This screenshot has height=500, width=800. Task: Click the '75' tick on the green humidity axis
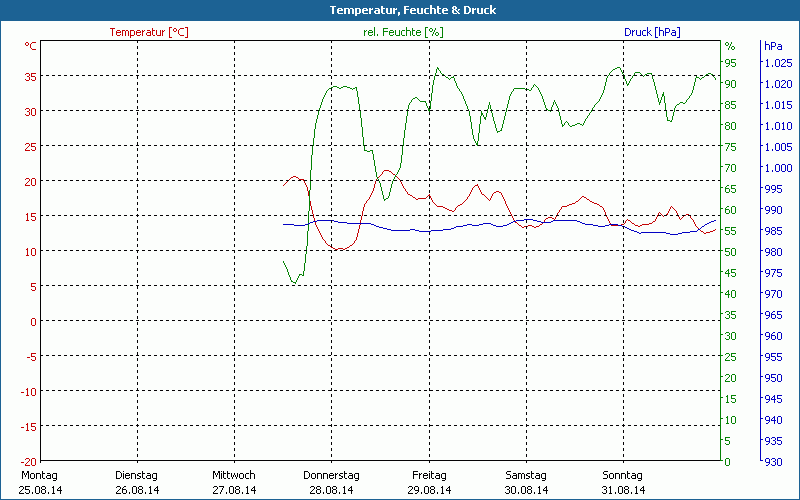point(731,147)
